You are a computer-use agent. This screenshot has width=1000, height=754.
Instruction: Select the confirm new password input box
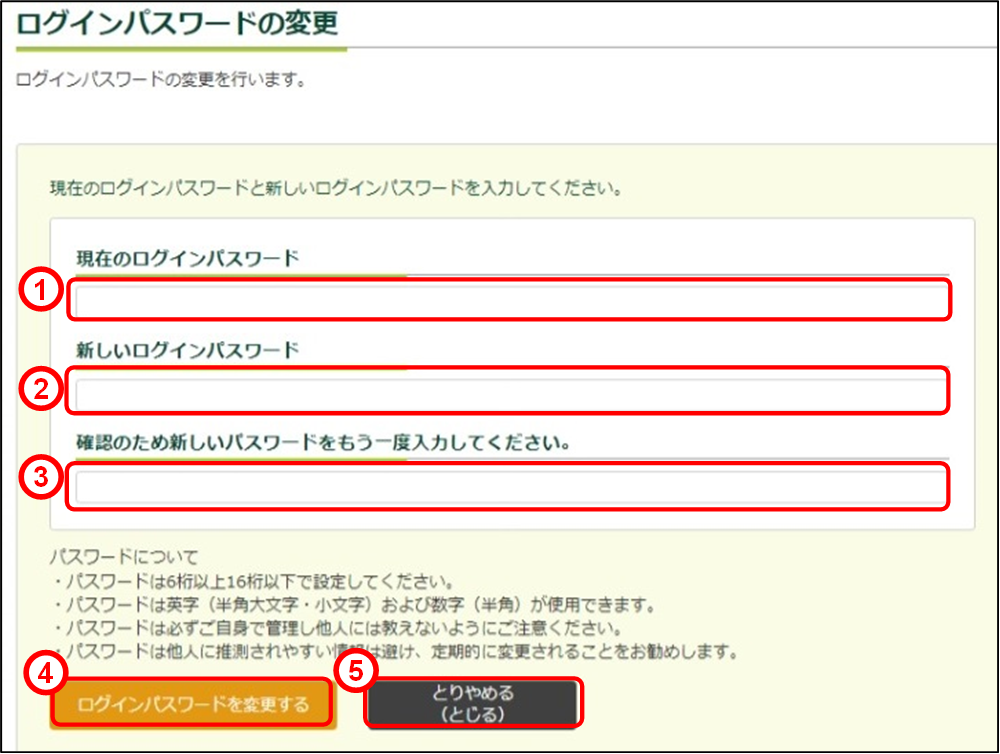(x=508, y=487)
